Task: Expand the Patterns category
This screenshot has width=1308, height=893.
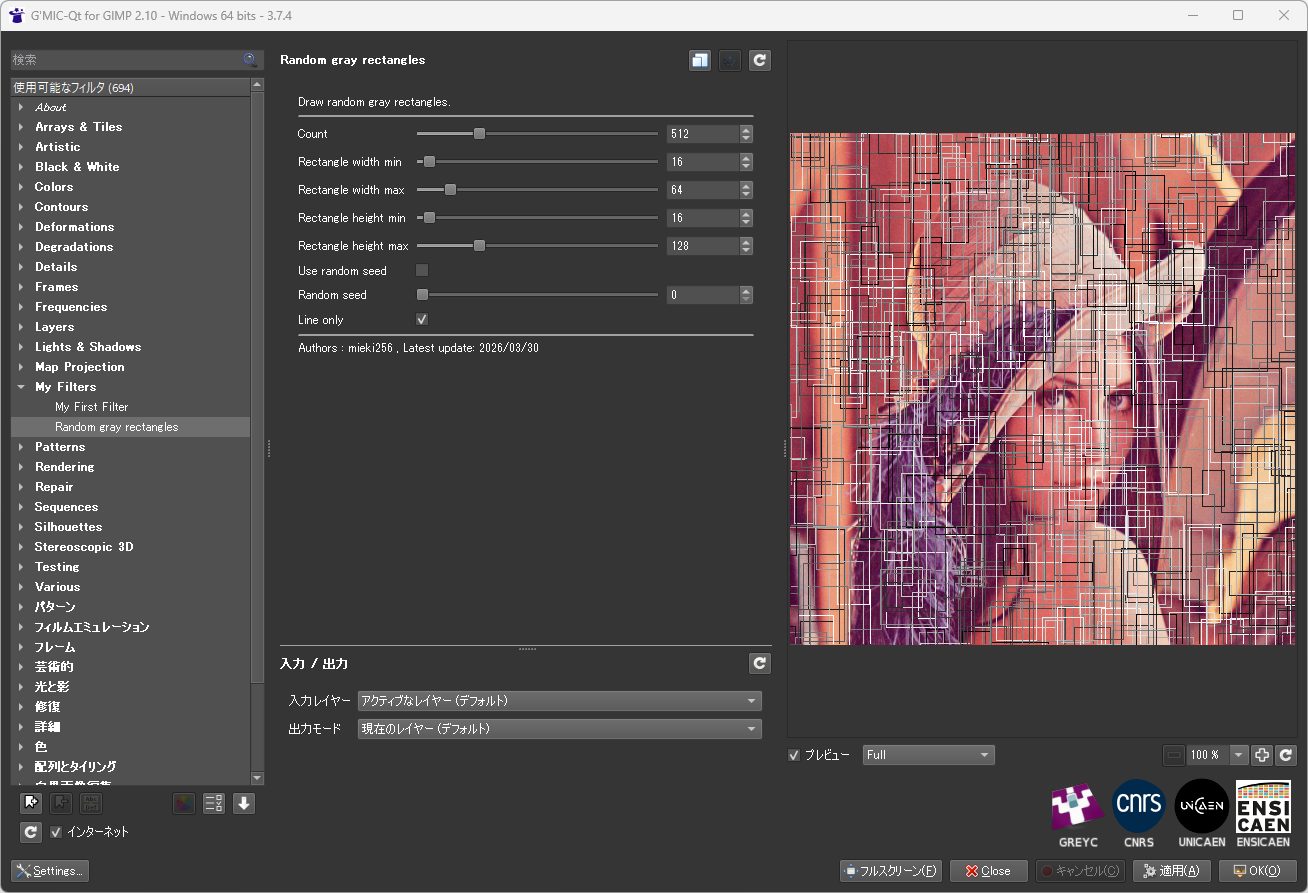Action: tap(21, 447)
